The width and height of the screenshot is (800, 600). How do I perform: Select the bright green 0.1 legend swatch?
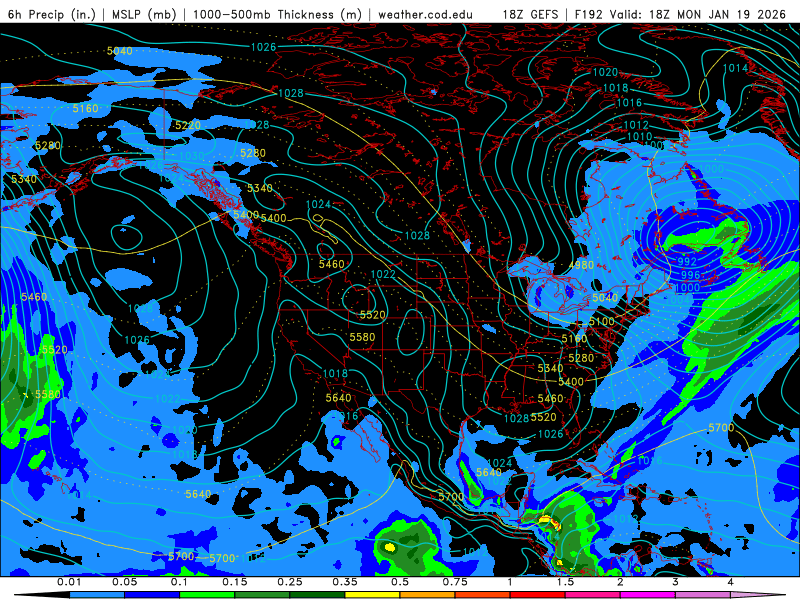tap(207, 595)
